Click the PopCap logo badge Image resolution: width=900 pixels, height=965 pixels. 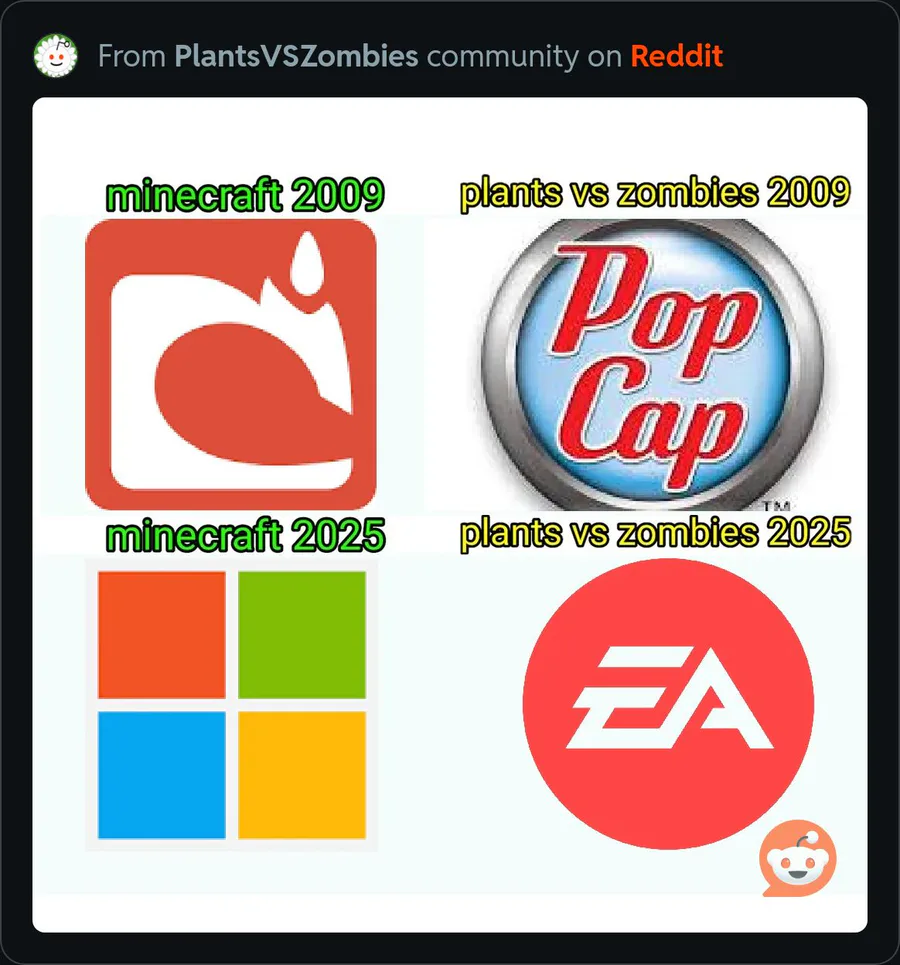[x=653, y=365]
